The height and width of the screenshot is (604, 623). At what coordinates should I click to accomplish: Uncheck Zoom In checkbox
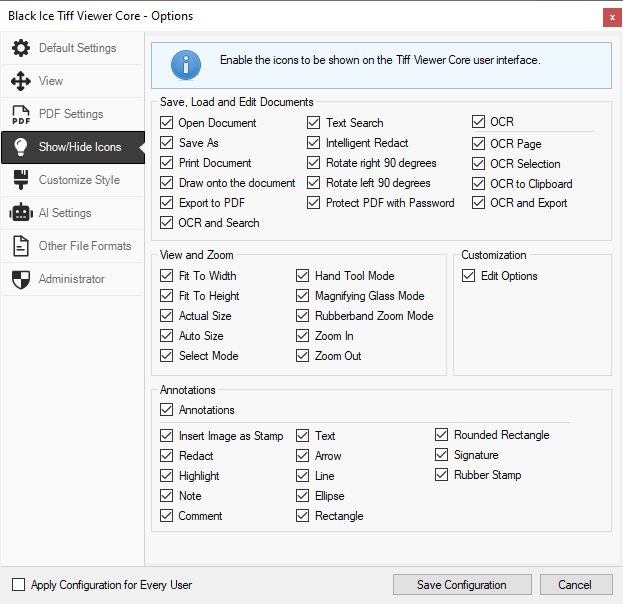pyautogui.click(x=302, y=335)
